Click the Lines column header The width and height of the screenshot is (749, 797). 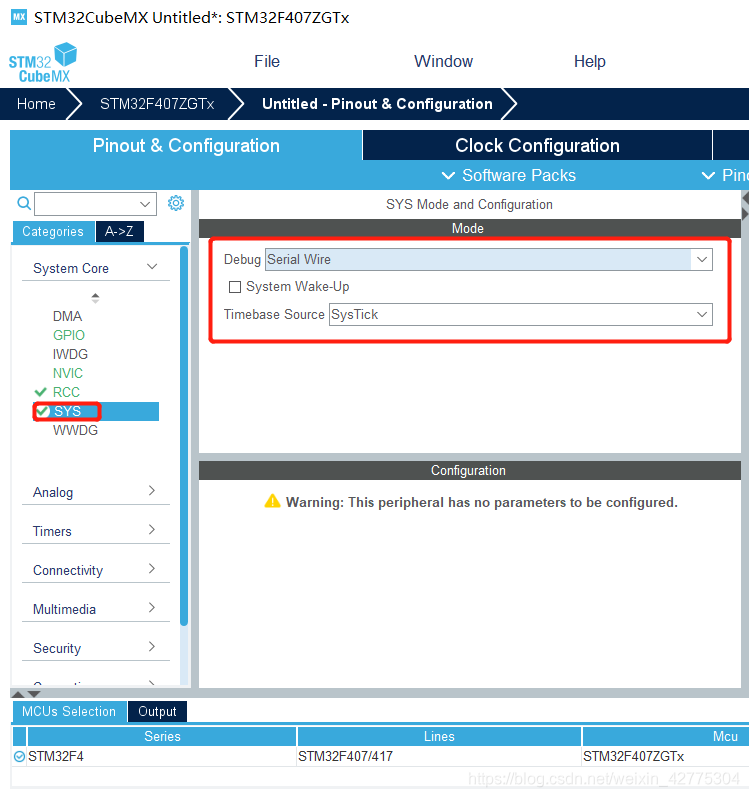click(439, 737)
